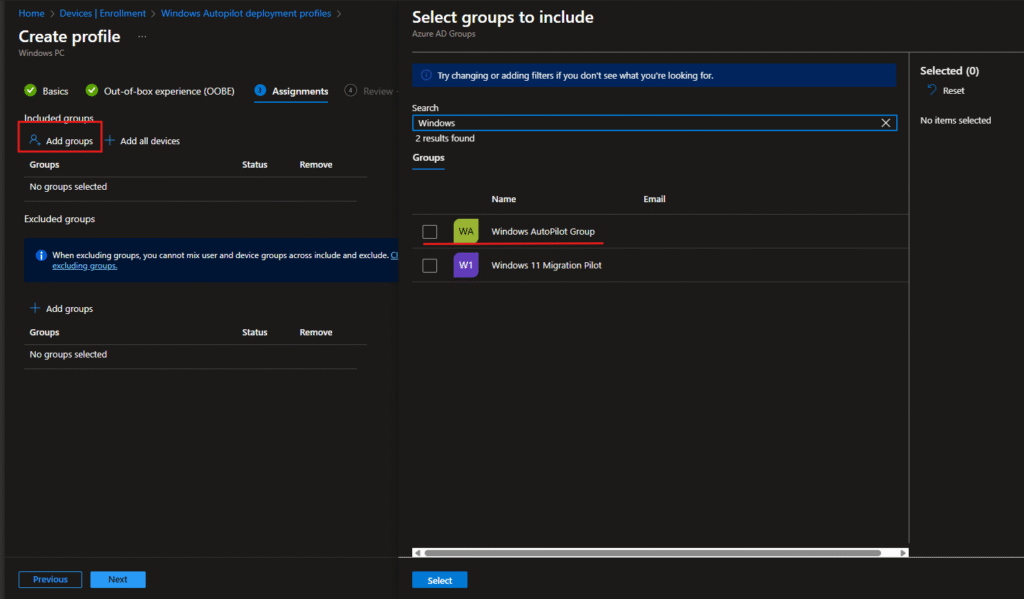
Task: Click the Previous button
Action: click(x=50, y=579)
